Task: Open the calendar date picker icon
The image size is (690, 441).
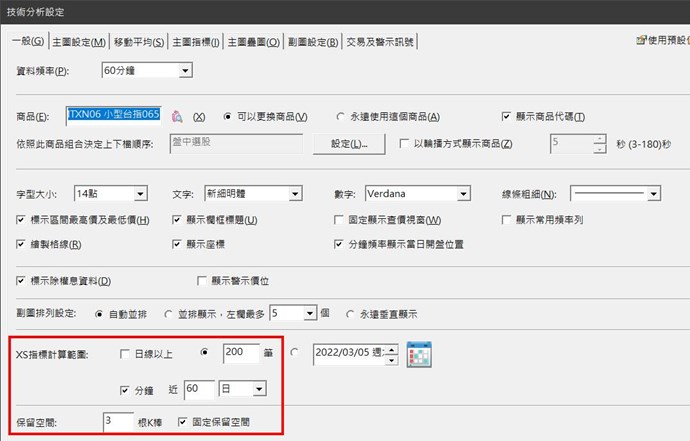Action: tap(418, 354)
